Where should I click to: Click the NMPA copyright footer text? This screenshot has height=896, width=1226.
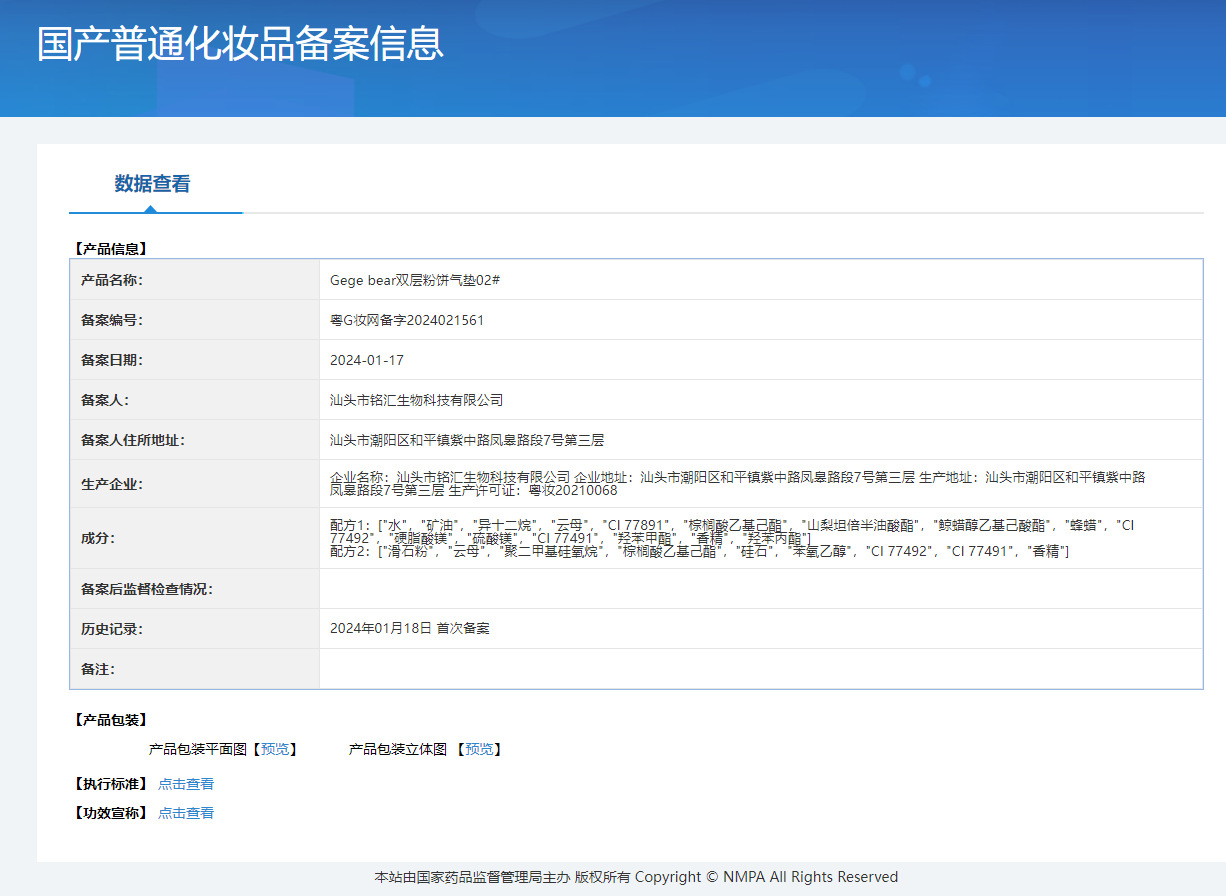click(636, 877)
